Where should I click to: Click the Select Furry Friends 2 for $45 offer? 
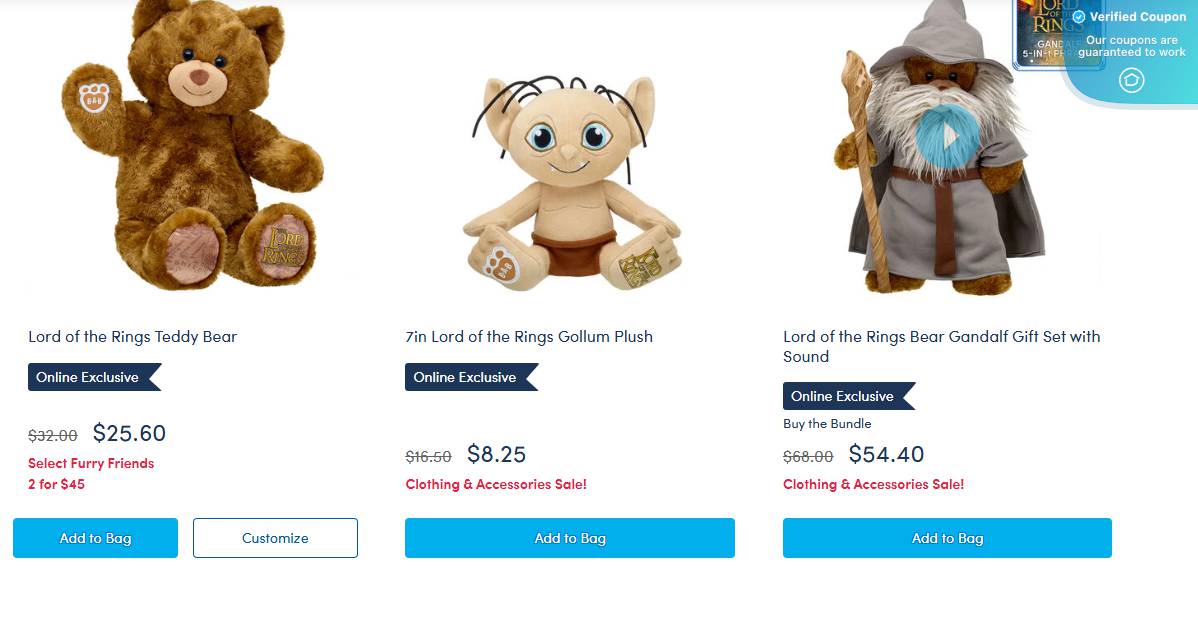click(91, 474)
